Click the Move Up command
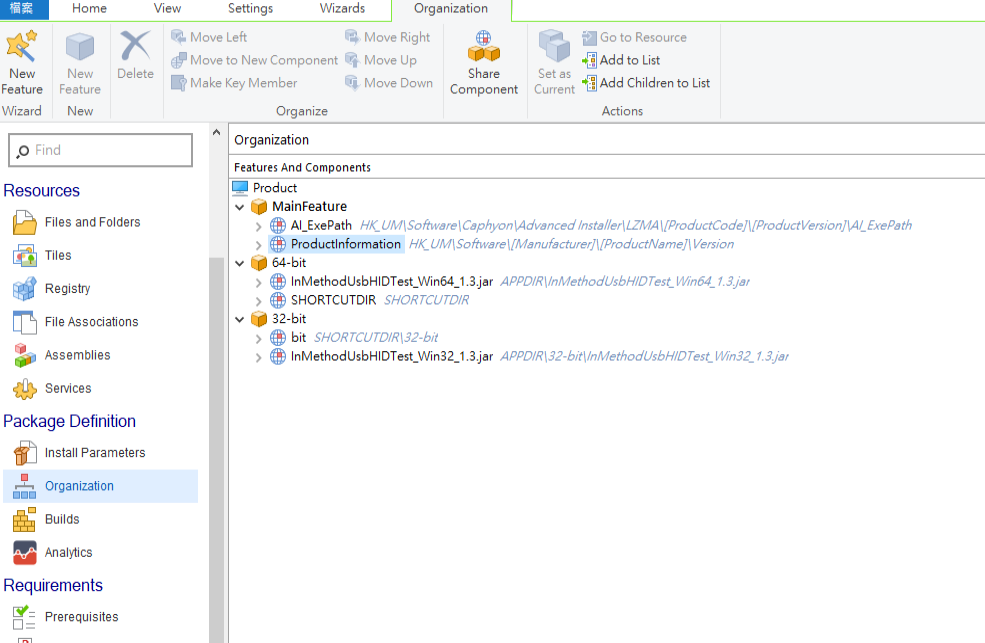985x643 pixels. click(381, 60)
